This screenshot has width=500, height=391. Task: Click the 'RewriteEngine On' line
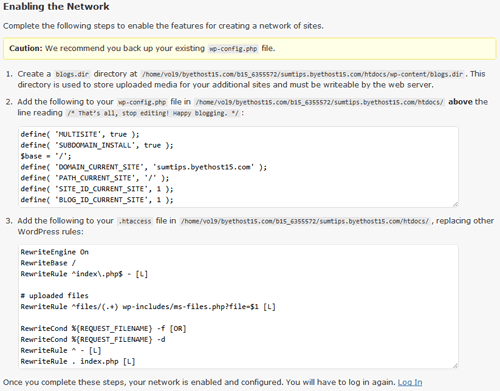55,252
